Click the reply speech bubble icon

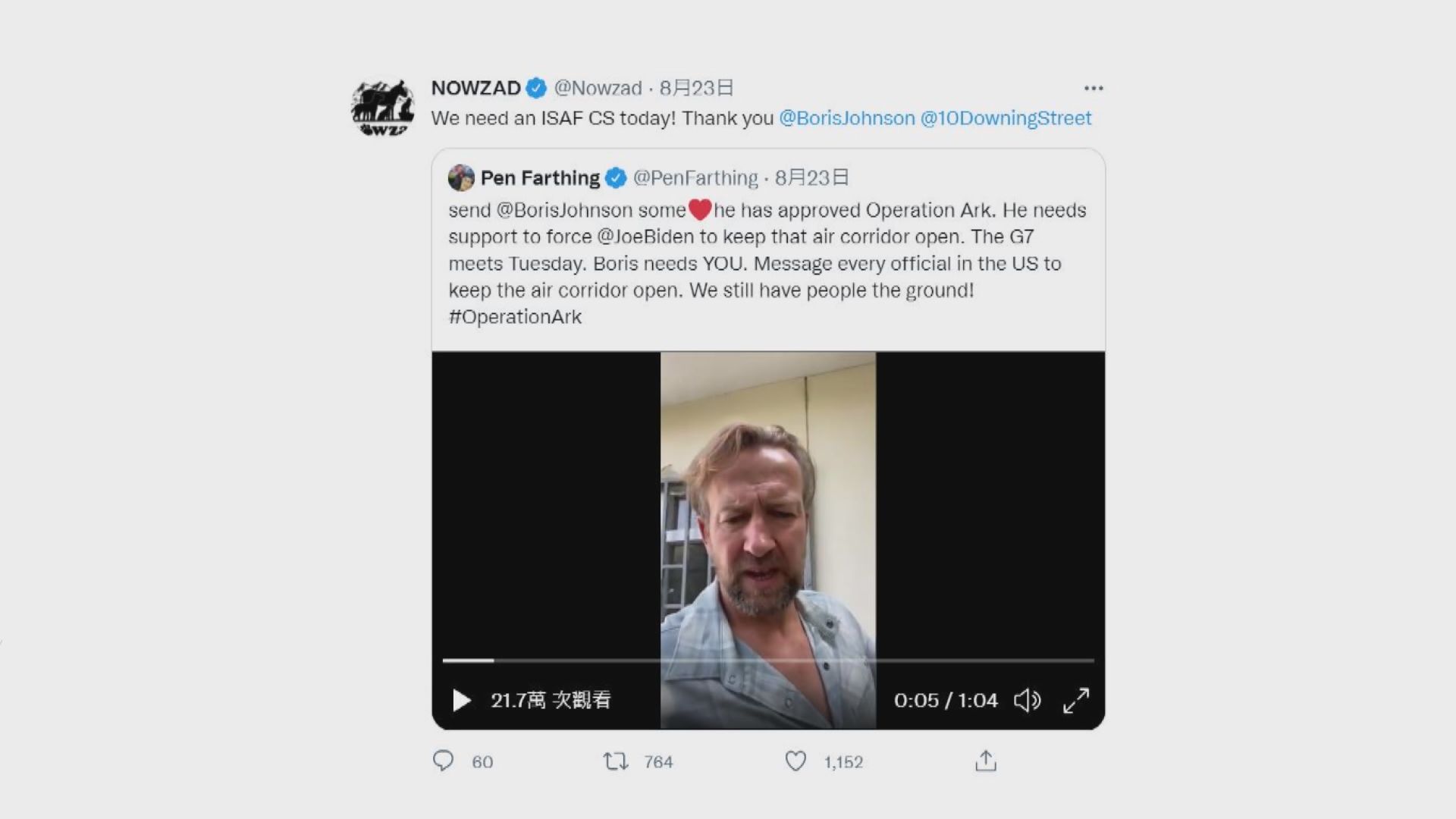coord(443,761)
